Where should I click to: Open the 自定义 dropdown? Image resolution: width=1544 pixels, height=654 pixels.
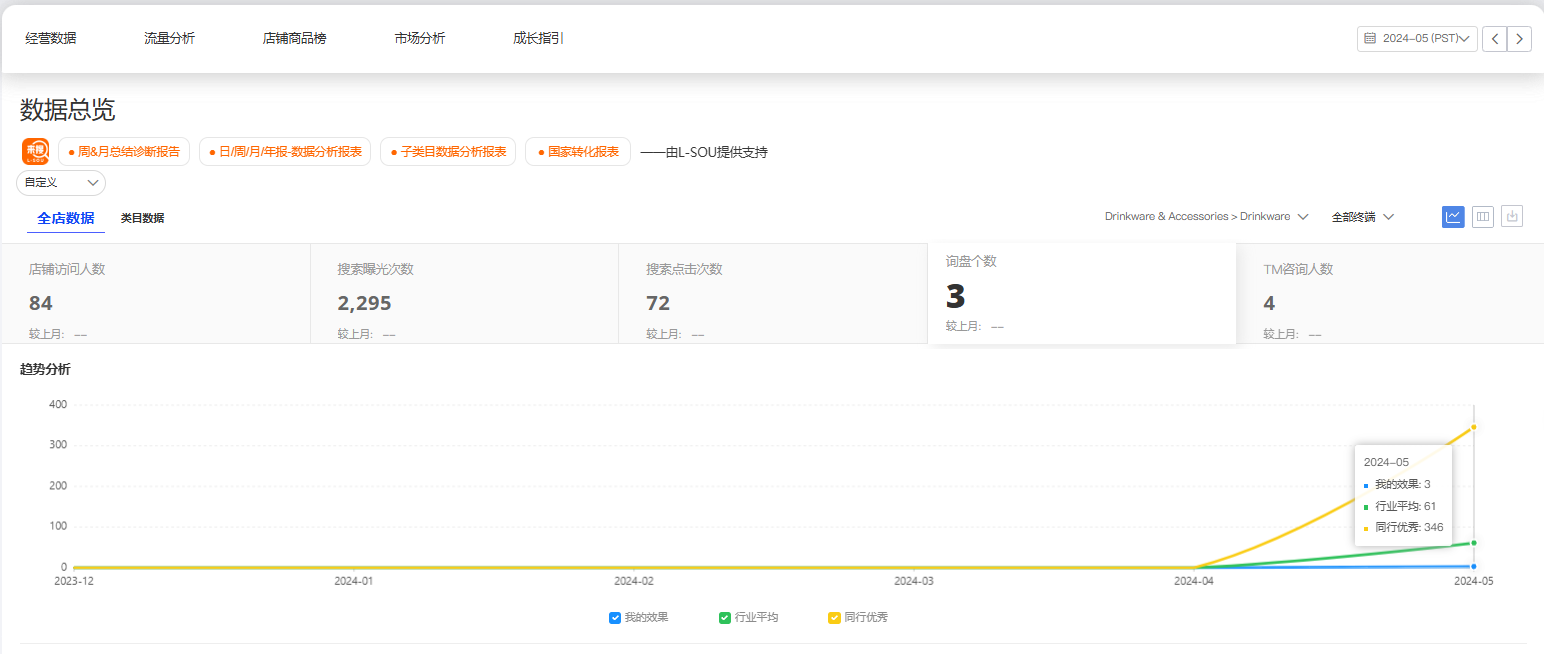click(x=61, y=183)
